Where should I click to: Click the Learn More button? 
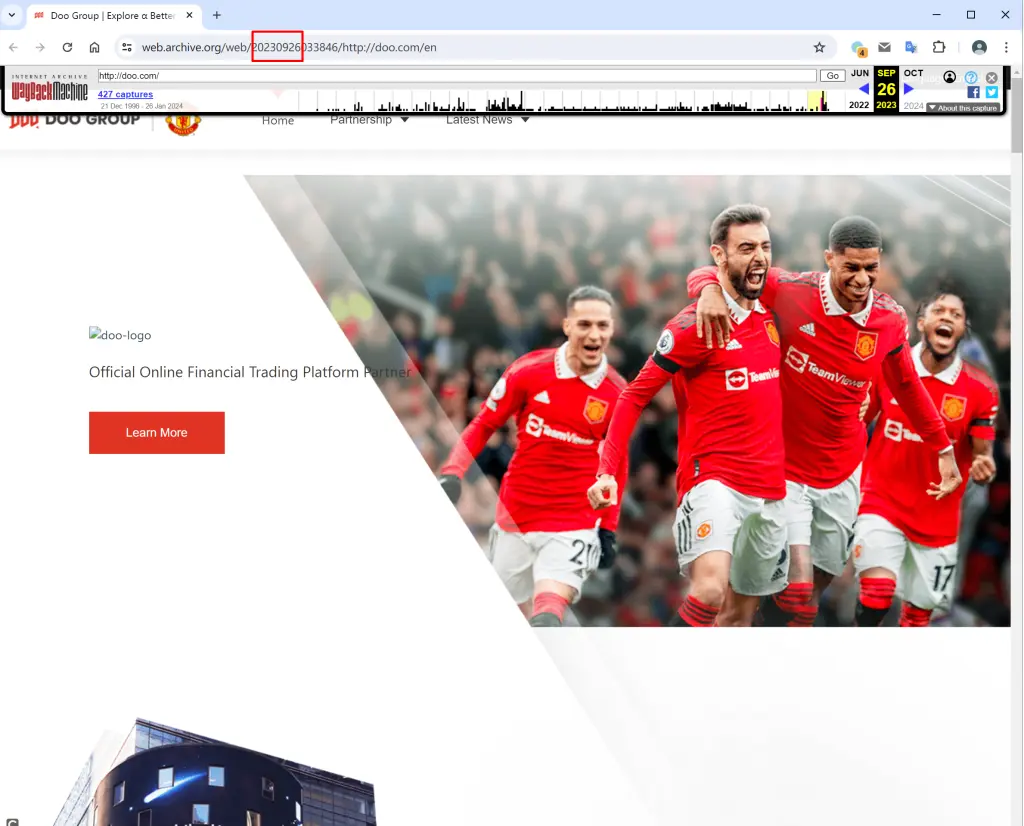pos(157,432)
